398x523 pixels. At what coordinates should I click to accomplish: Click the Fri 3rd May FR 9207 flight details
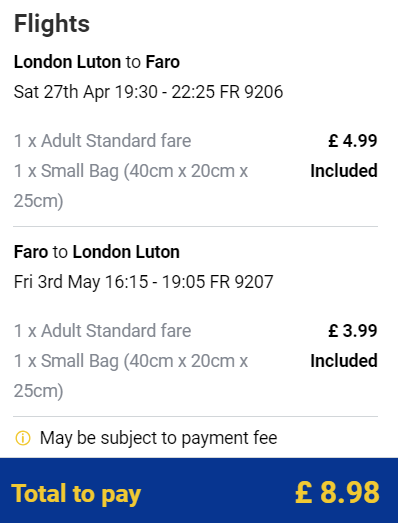tap(143, 282)
